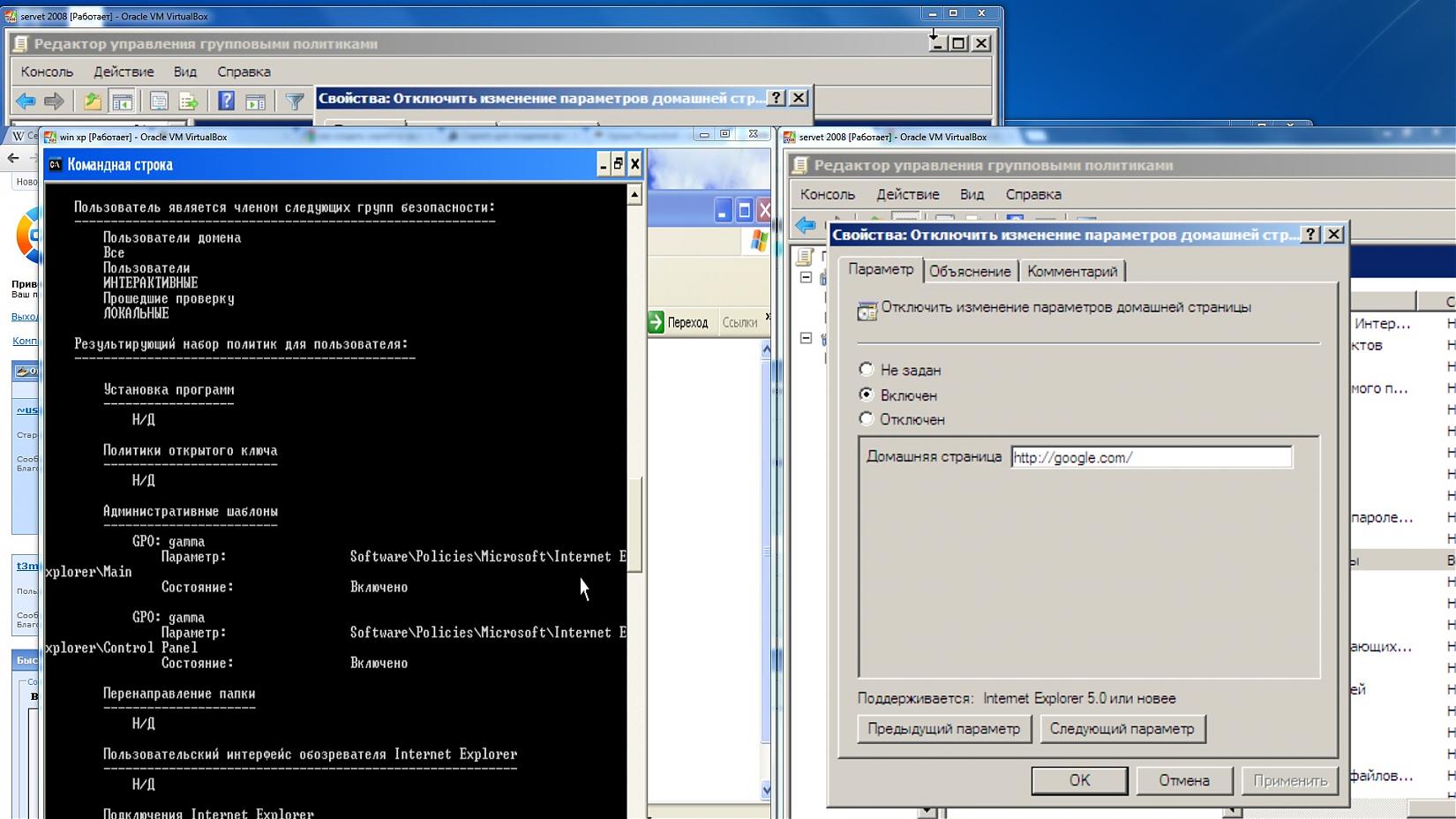
Task: Select the 'Включен' radio option
Action: coord(867,394)
